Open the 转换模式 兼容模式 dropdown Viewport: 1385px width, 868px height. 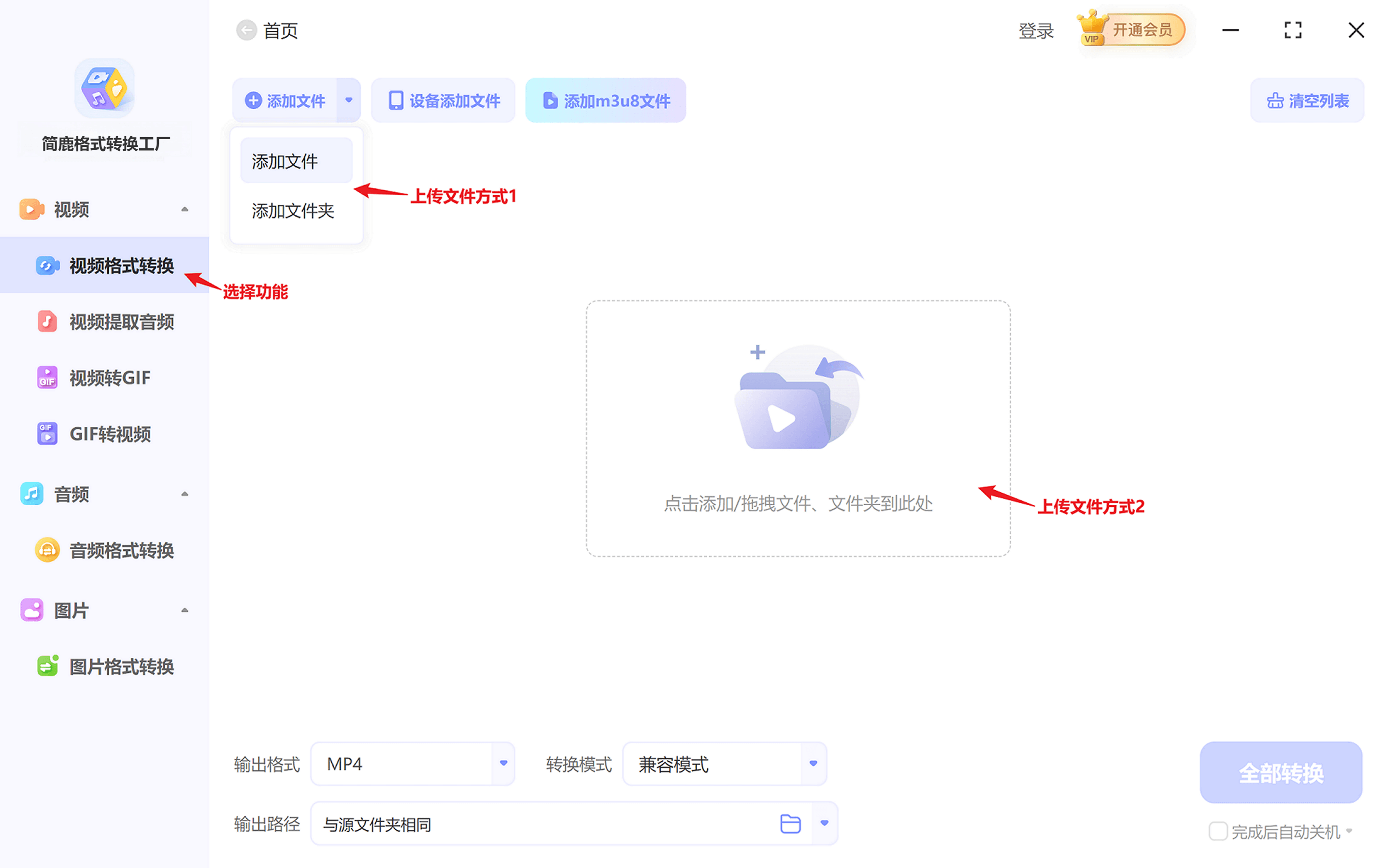tap(813, 764)
